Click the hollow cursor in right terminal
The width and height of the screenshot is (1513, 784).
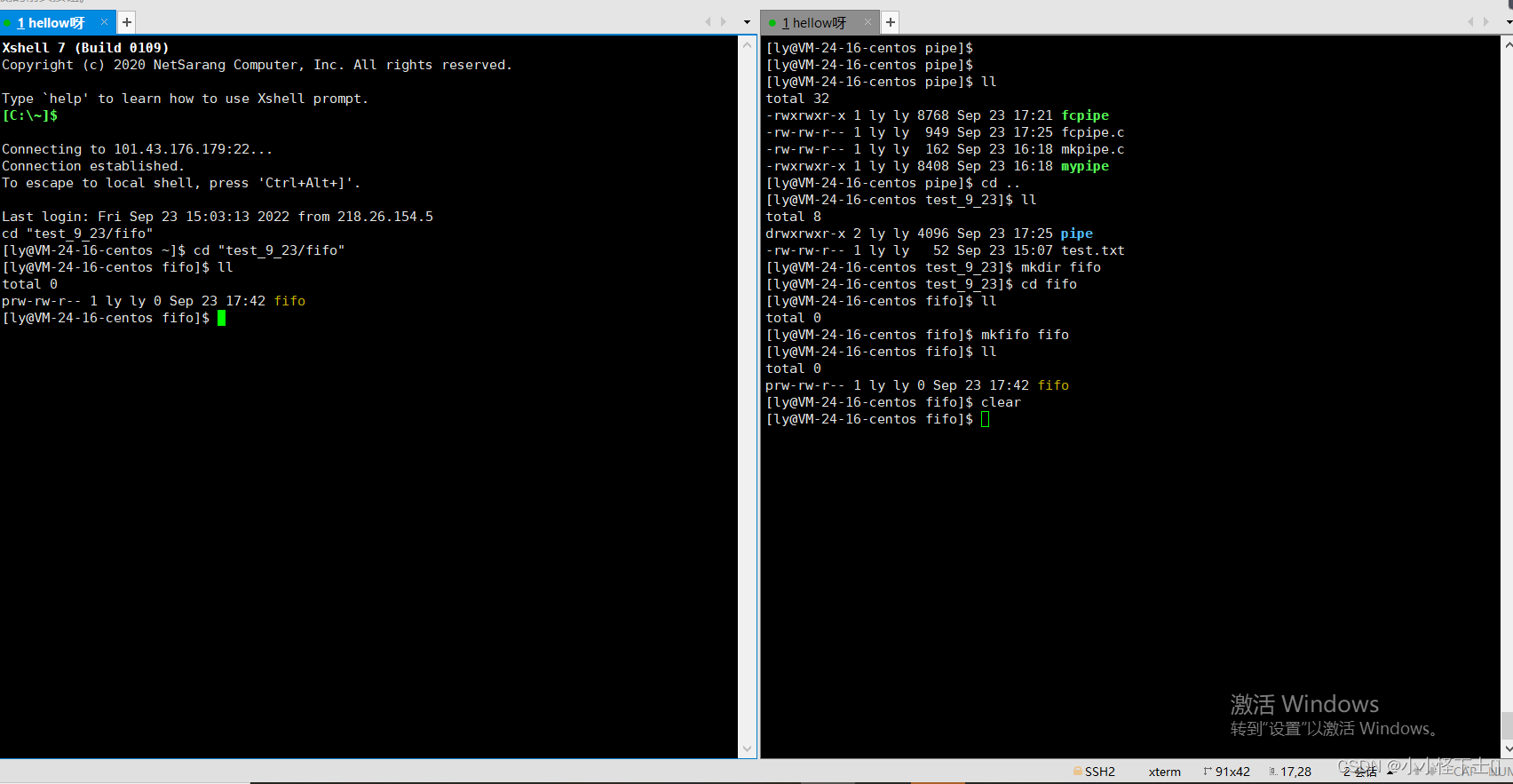click(985, 419)
